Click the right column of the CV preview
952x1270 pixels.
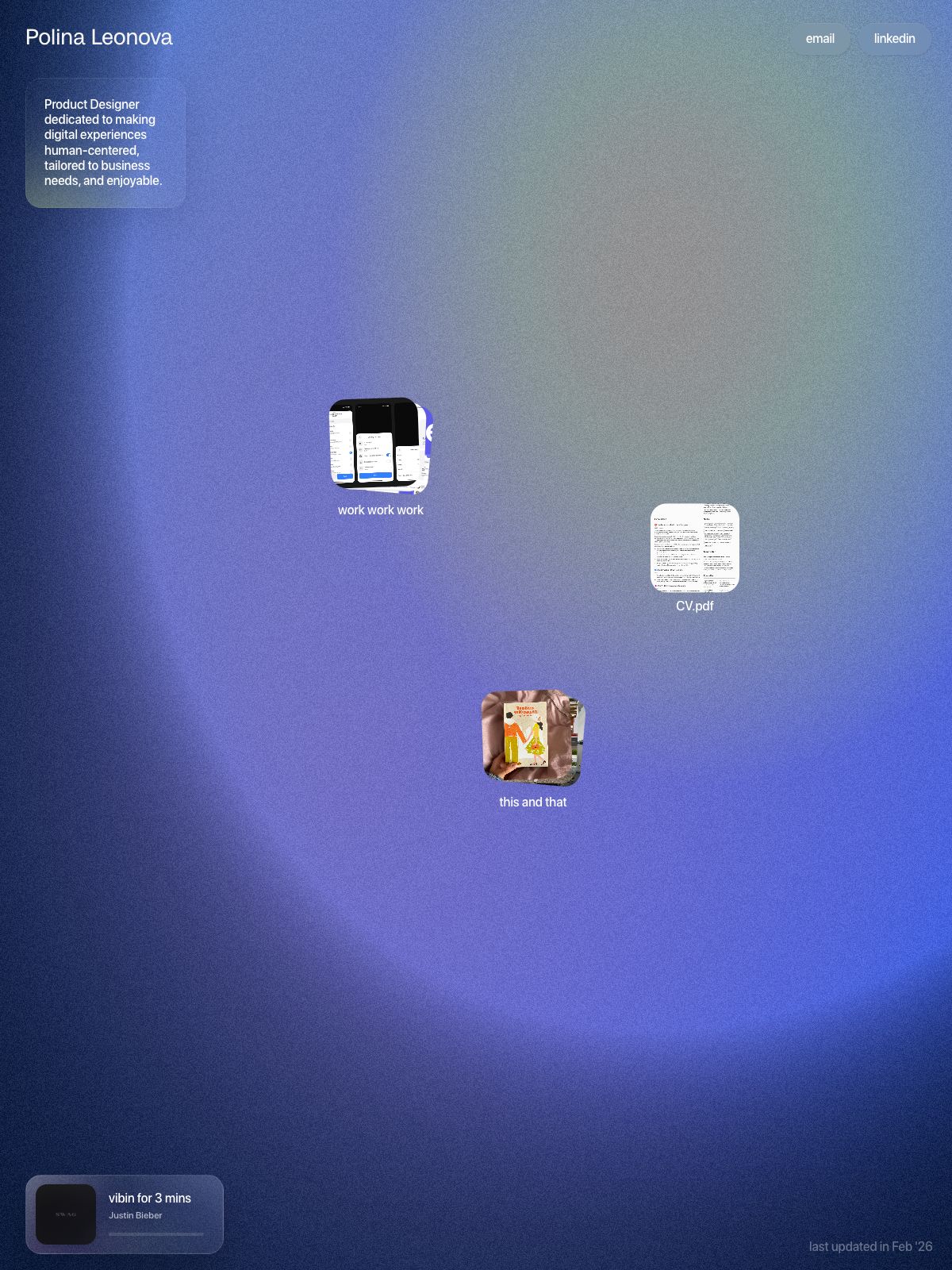718,548
